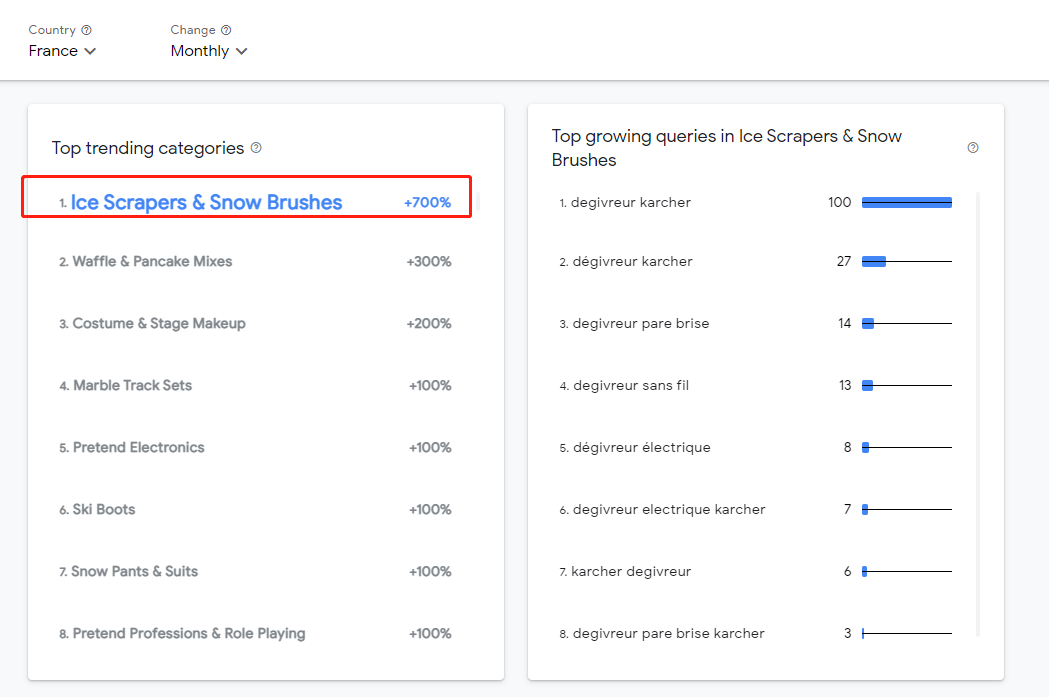Click the +200% growth value
The height and width of the screenshot is (697, 1049).
tap(429, 324)
